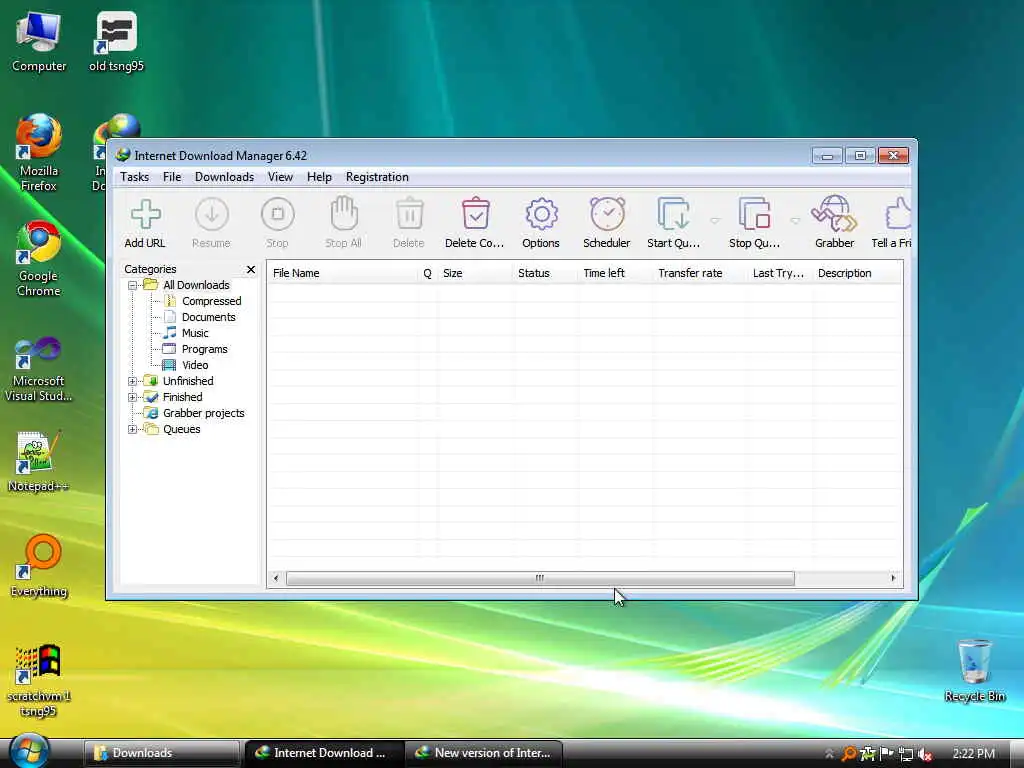Viewport: 1024px width, 768px height.
Task: Open the Registration menu
Action: coord(377,177)
